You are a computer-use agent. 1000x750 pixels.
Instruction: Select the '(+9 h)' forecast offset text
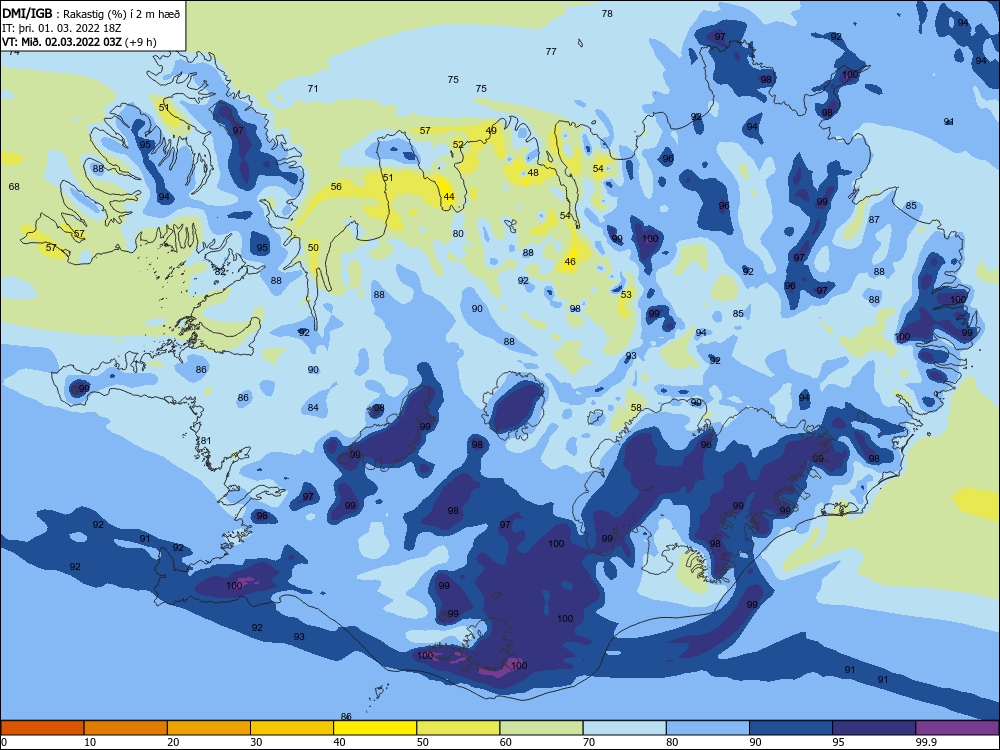(x=140, y=42)
